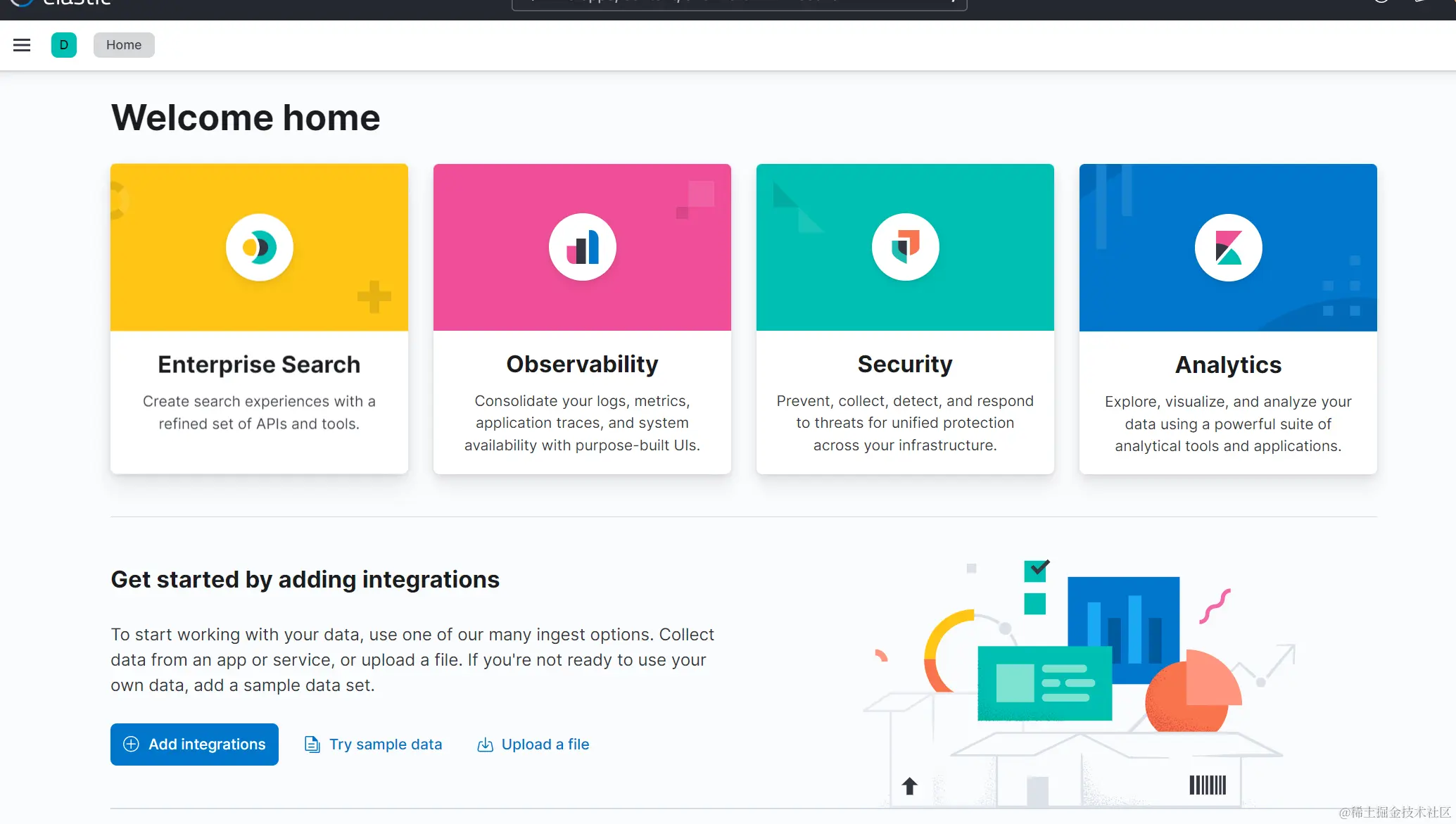Click the Upload a file icon

coord(485,744)
